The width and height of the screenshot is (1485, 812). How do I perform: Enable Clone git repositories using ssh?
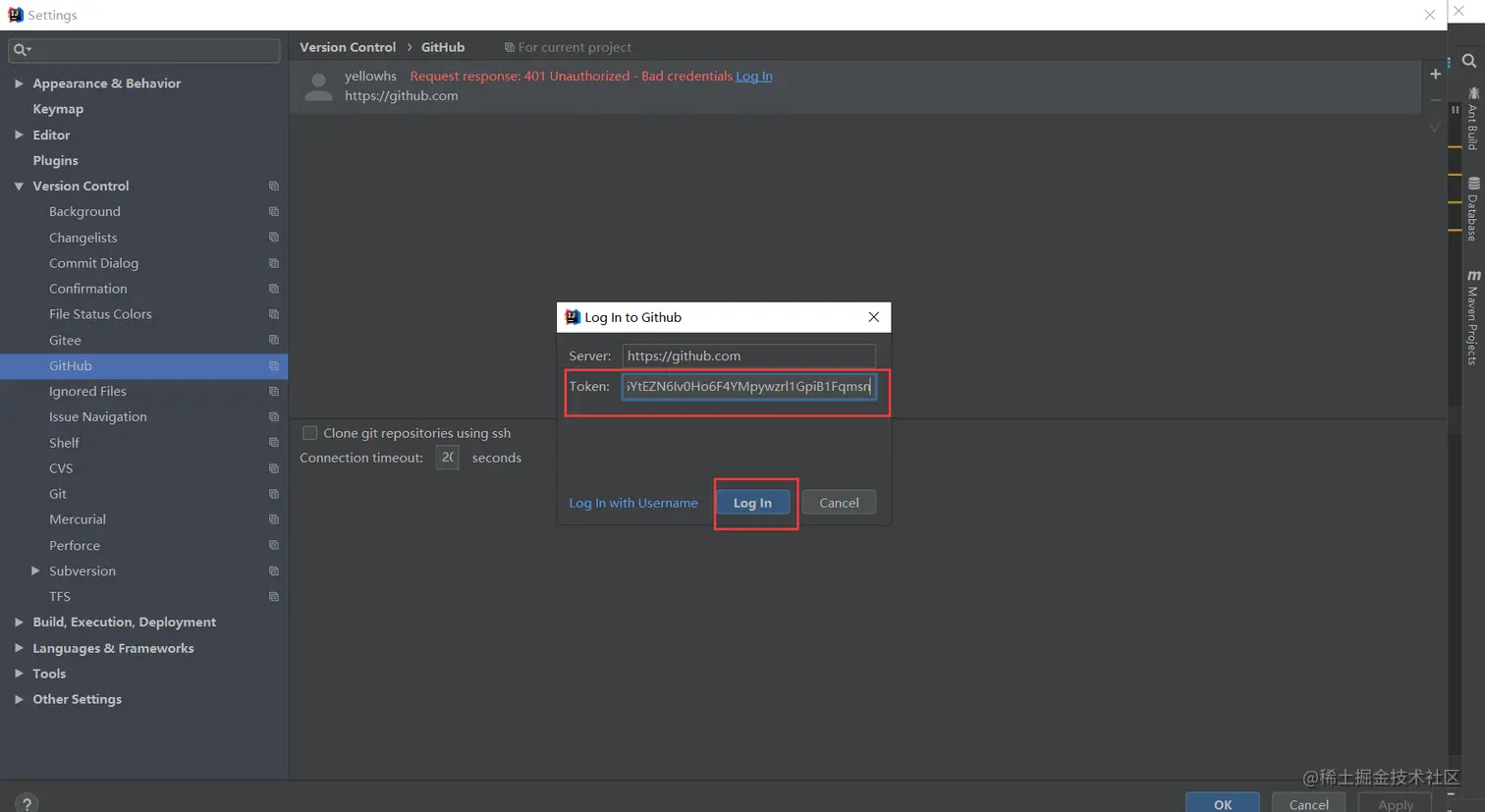[x=310, y=433]
